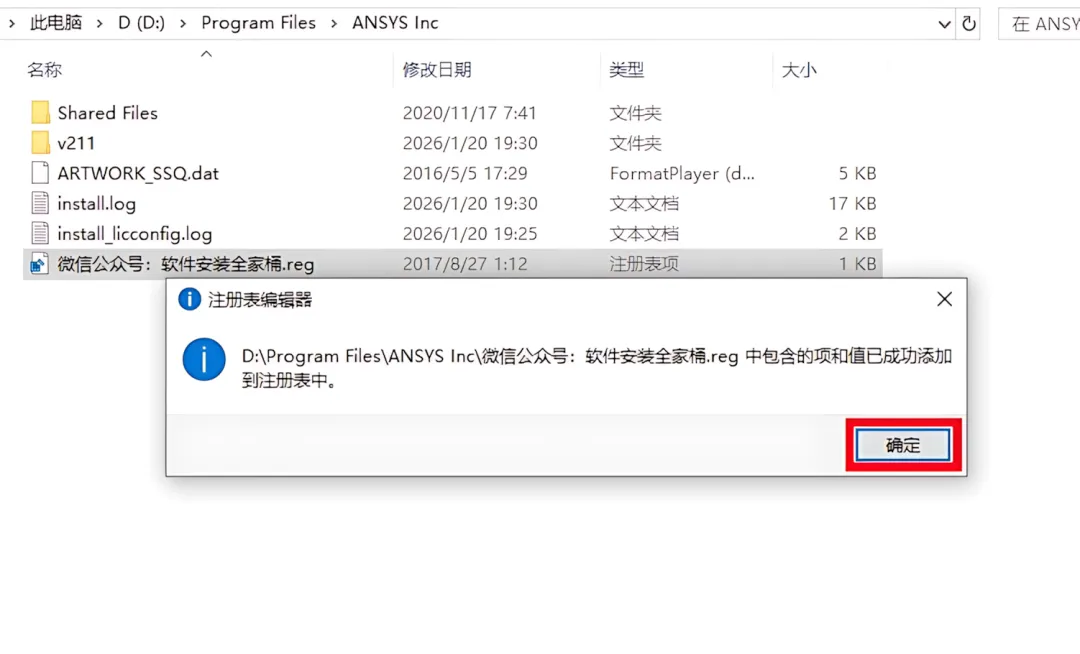Sort by the 类型 column header
1080x654 pixels.
click(626, 70)
